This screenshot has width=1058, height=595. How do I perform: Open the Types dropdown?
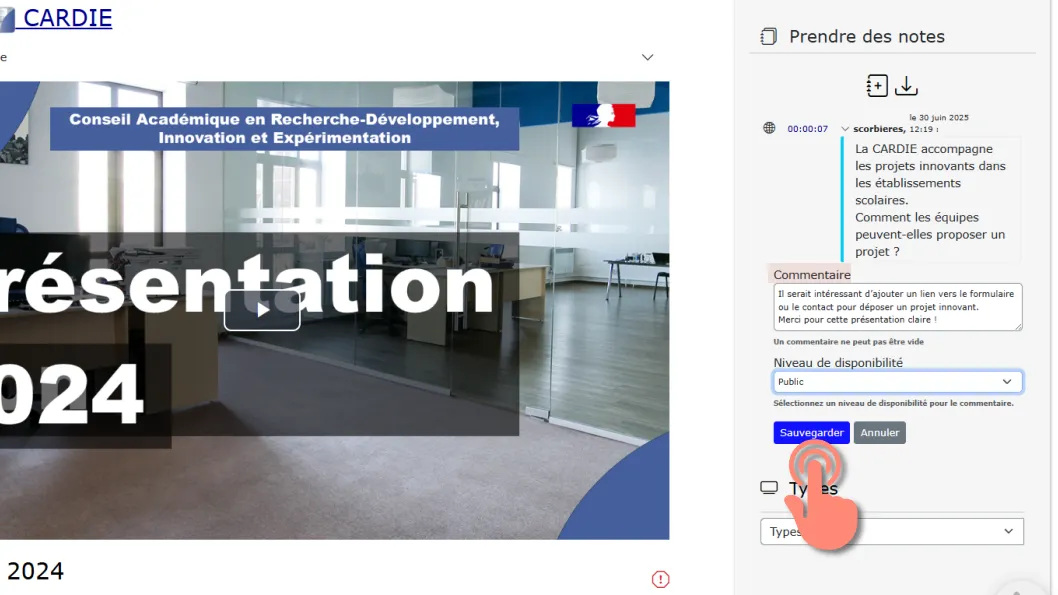click(891, 532)
